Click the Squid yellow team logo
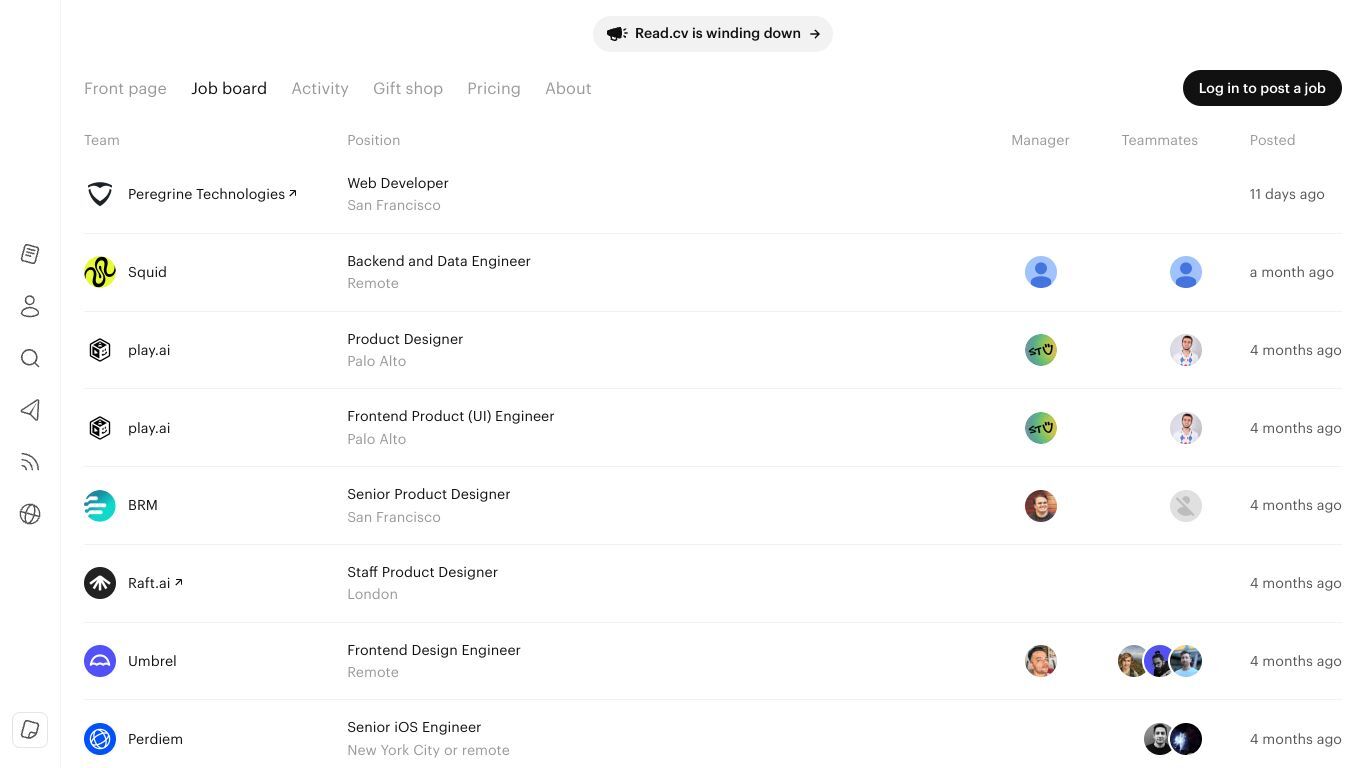 (100, 272)
